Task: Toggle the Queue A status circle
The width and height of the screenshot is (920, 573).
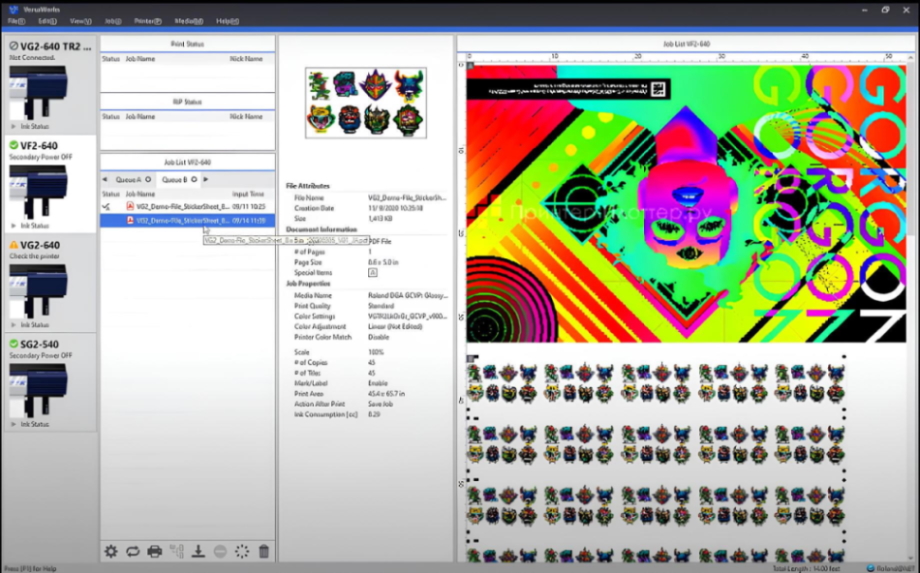Action: [148, 180]
